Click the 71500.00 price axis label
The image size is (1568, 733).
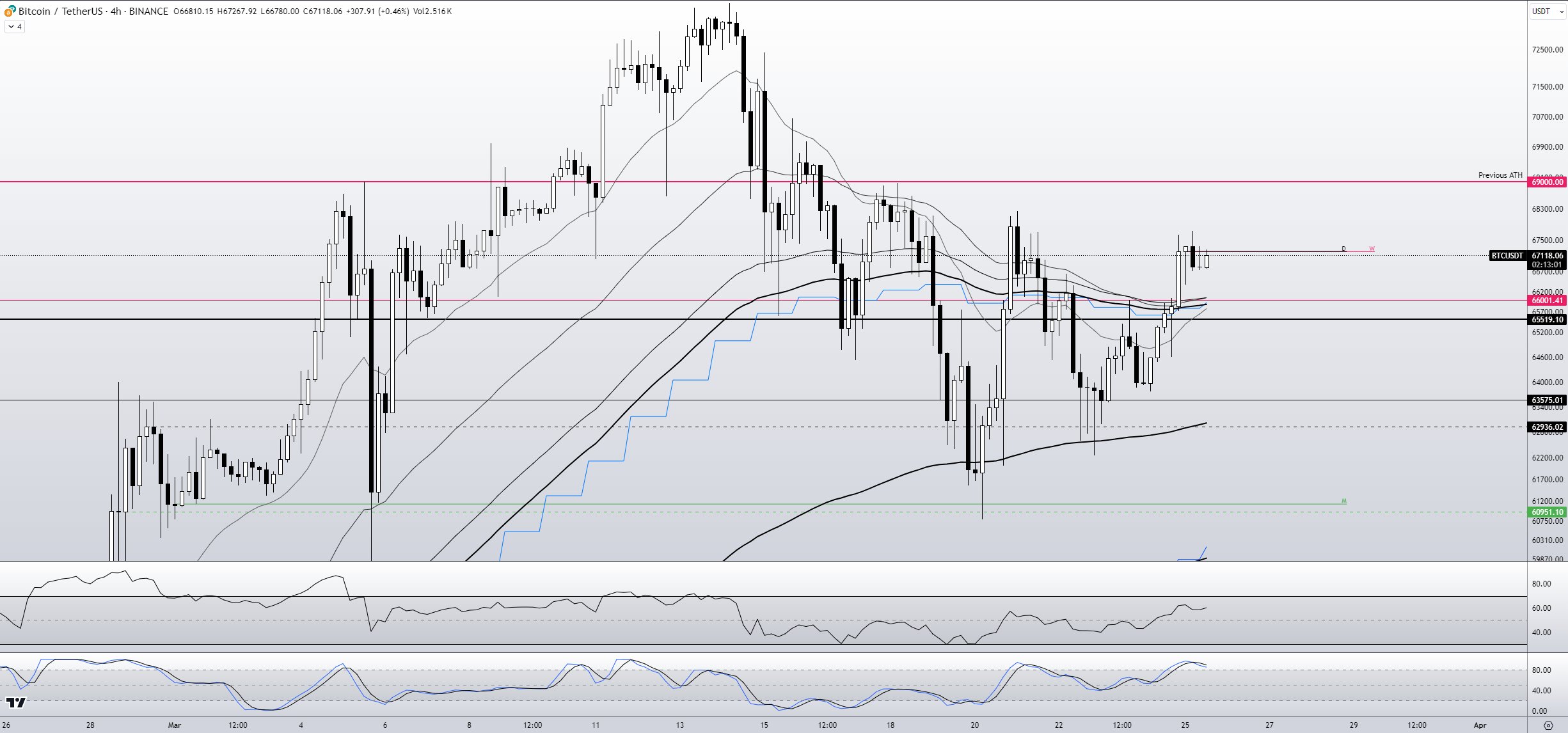(1547, 86)
